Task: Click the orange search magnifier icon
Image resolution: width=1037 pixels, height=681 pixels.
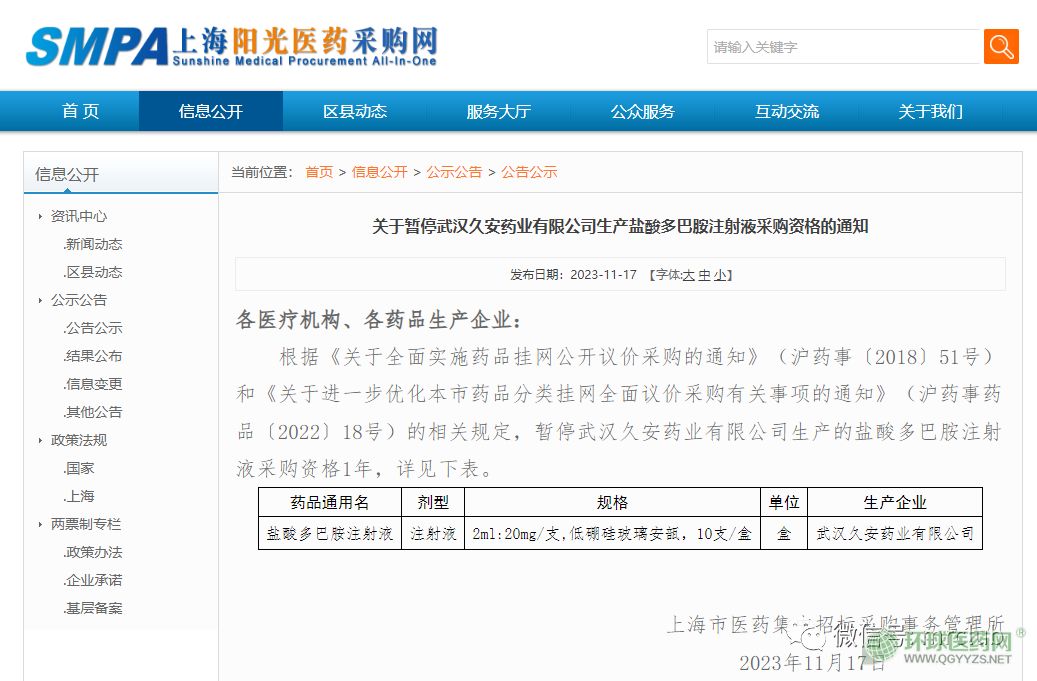Action: (x=1001, y=46)
